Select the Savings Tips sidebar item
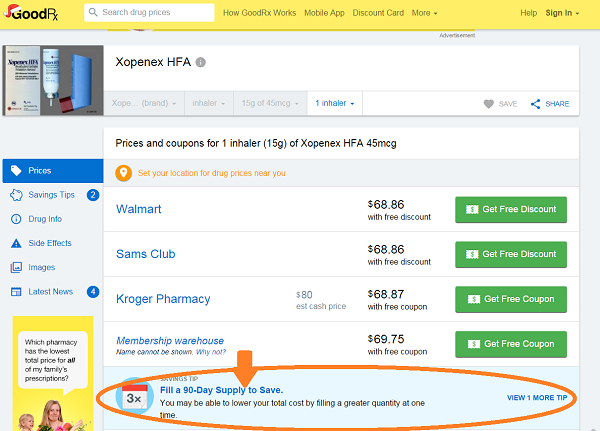The image size is (600, 431). (x=51, y=195)
